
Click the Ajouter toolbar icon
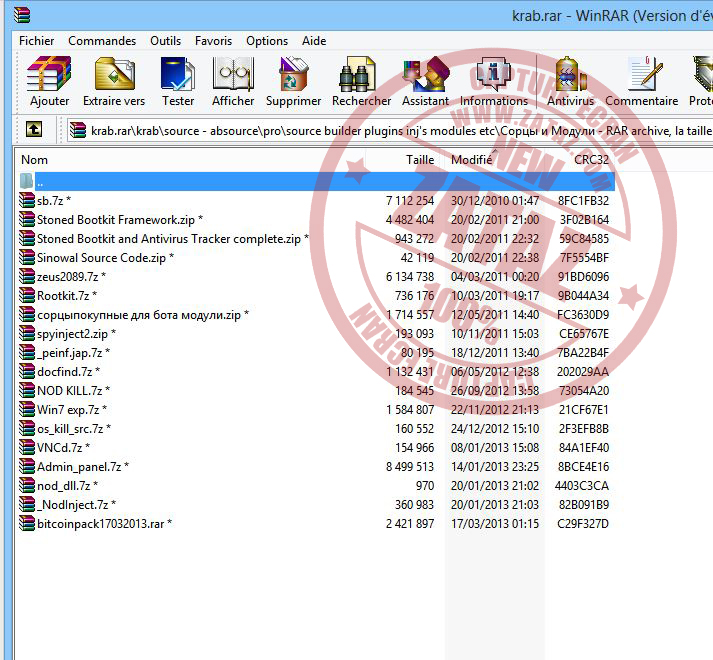(49, 74)
